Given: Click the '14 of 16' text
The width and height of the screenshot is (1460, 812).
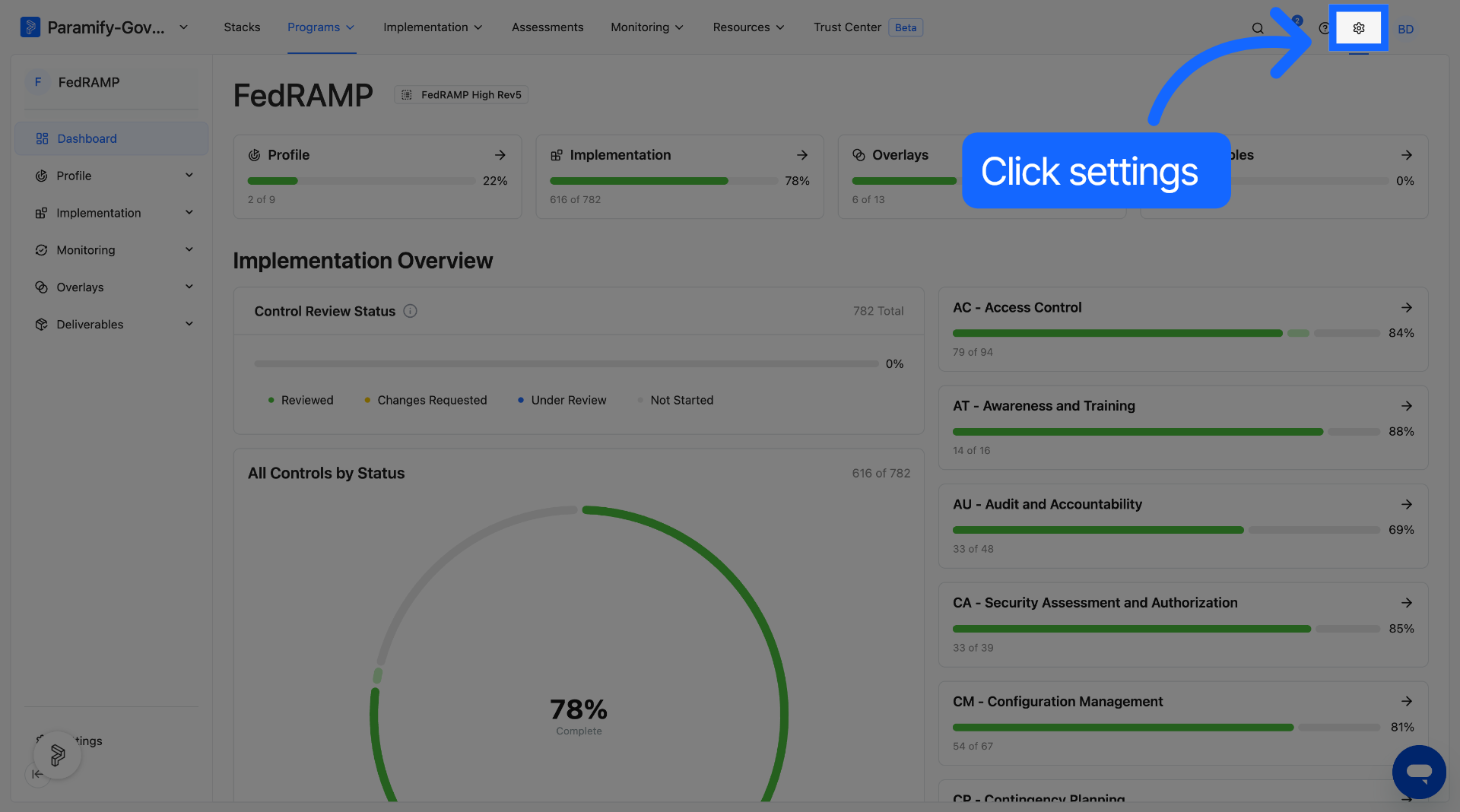Looking at the screenshot, I should pos(971,451).
